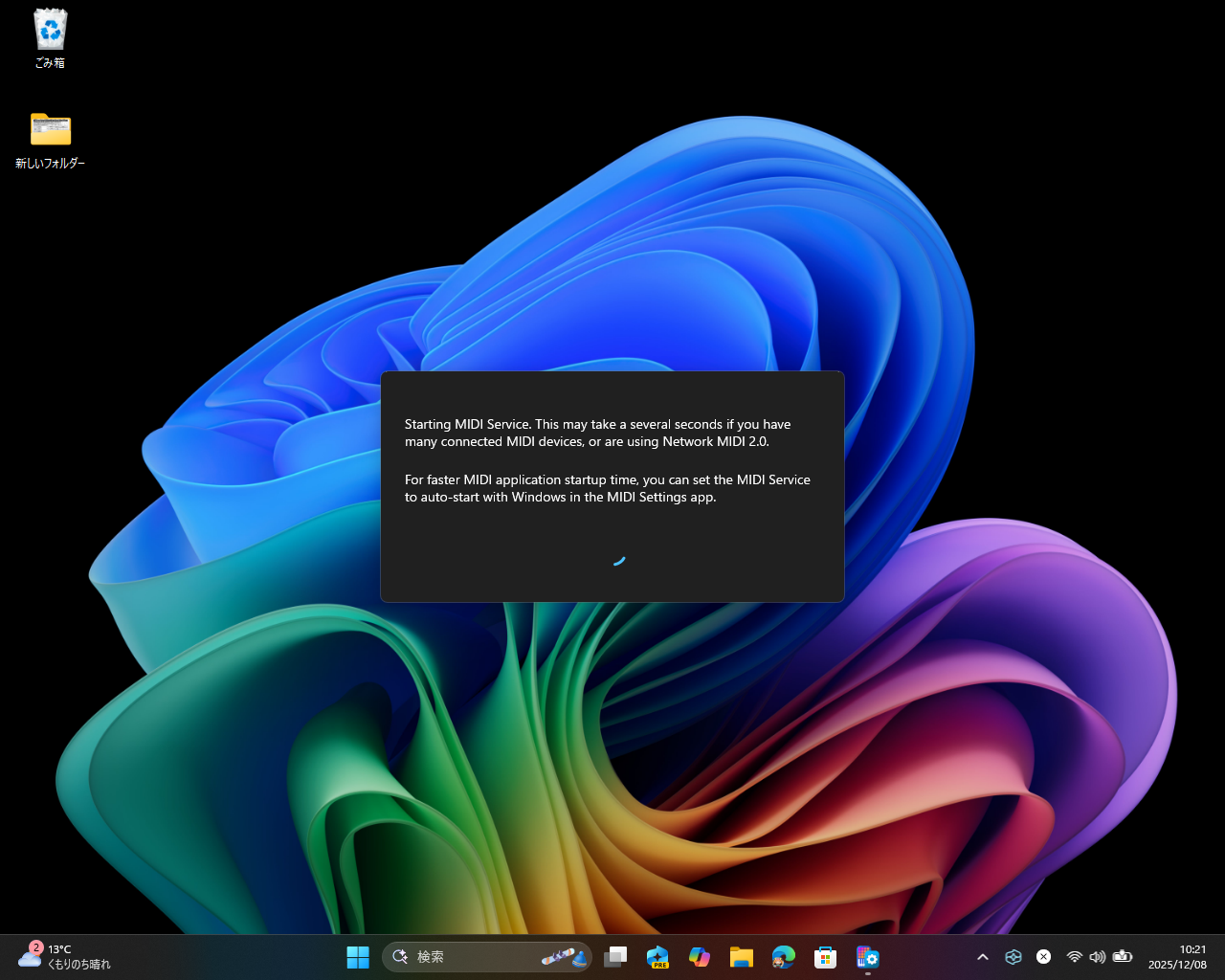The image size is (1225, 980).
Task: Open Microsoft Store from the taskbar
Action: pyautogui.click(x=826, y=957)
